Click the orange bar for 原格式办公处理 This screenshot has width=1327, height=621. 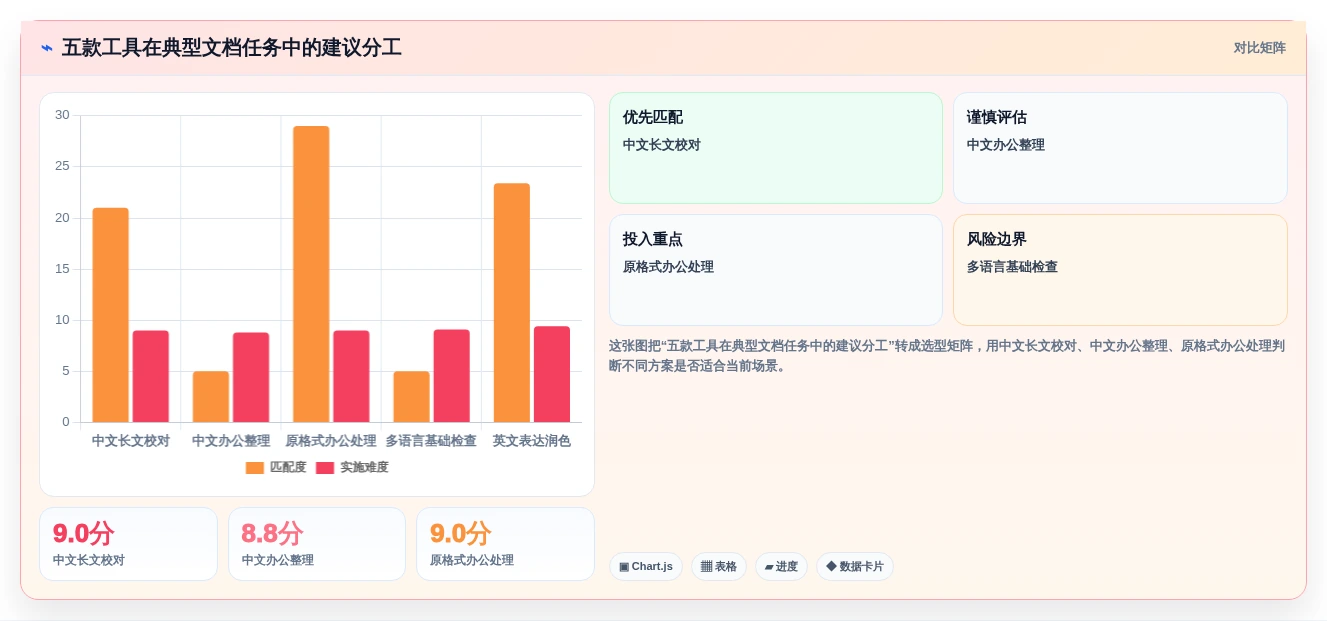pyautogui.click(x=311, y=274)
